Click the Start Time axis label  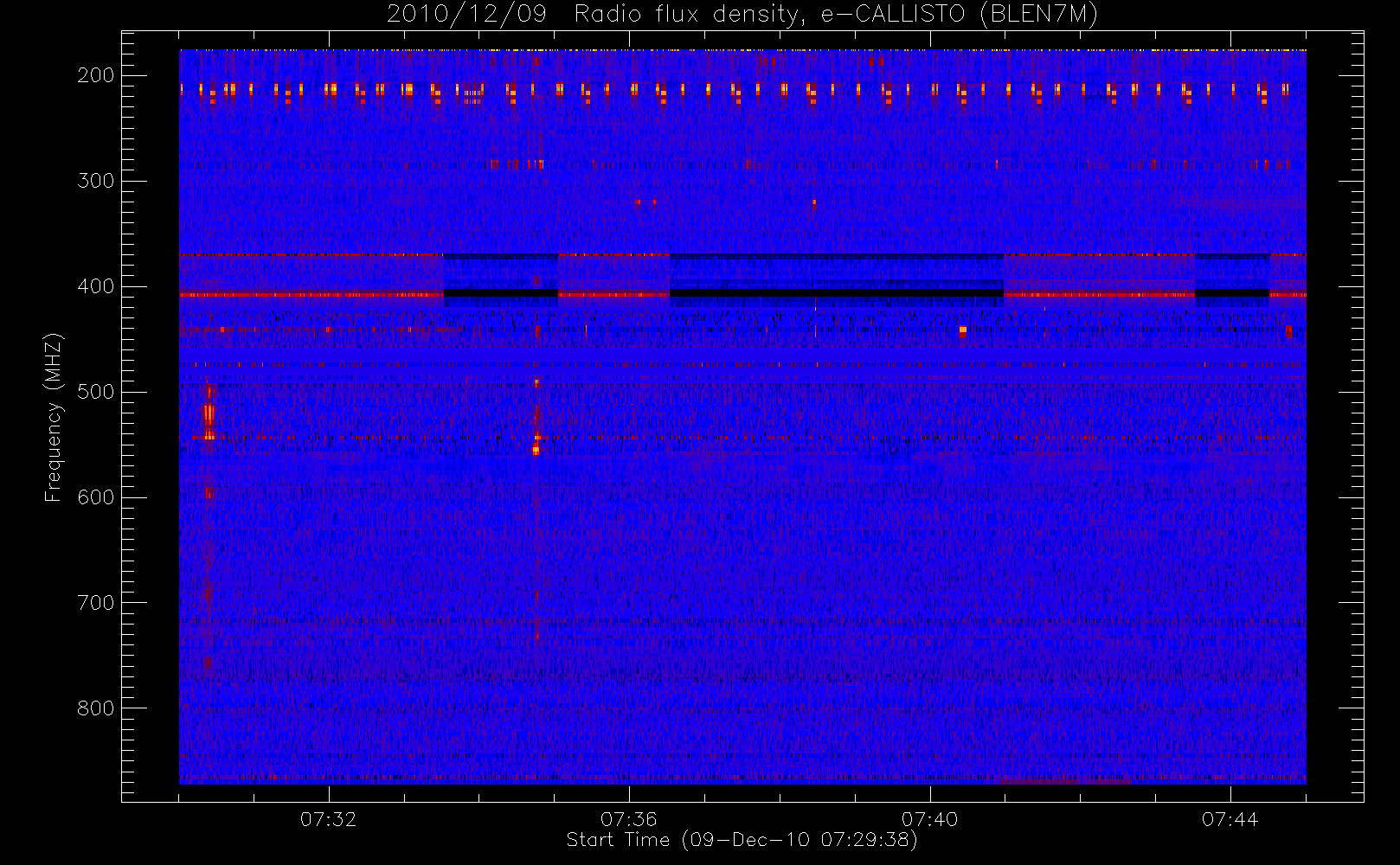pos(742,840)
